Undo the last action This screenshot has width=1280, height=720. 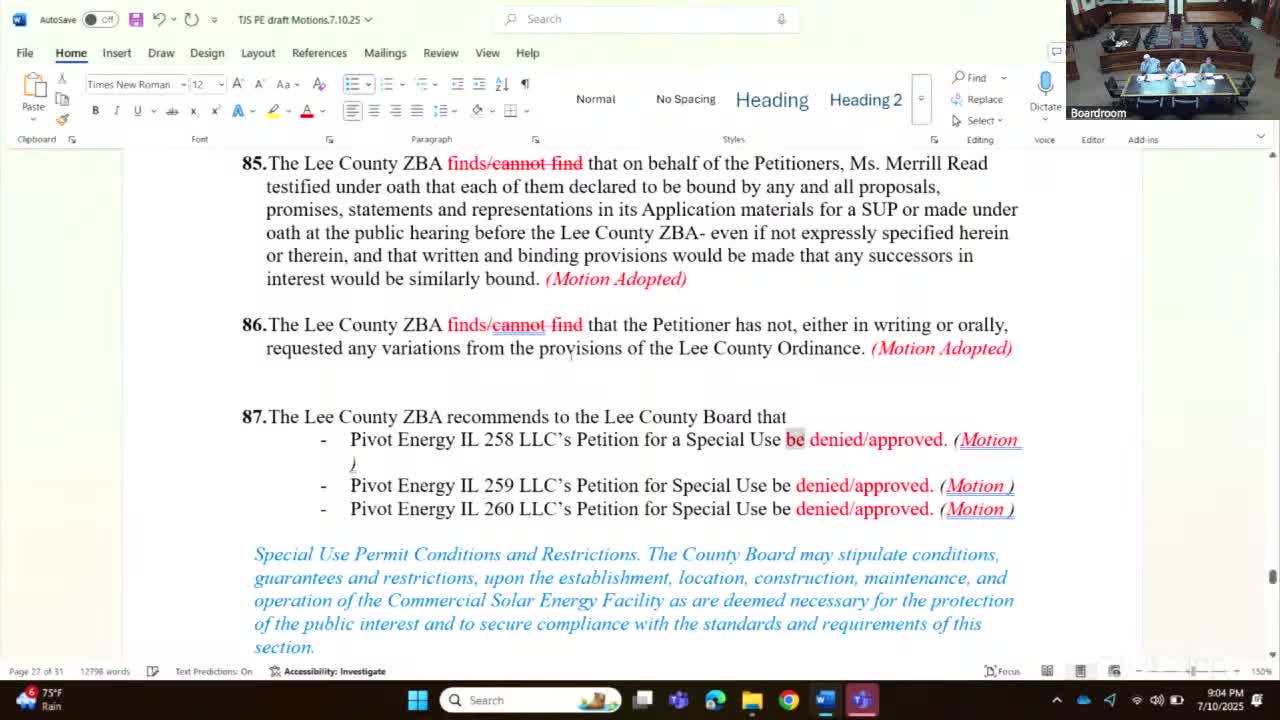click(x=159, y=19)
